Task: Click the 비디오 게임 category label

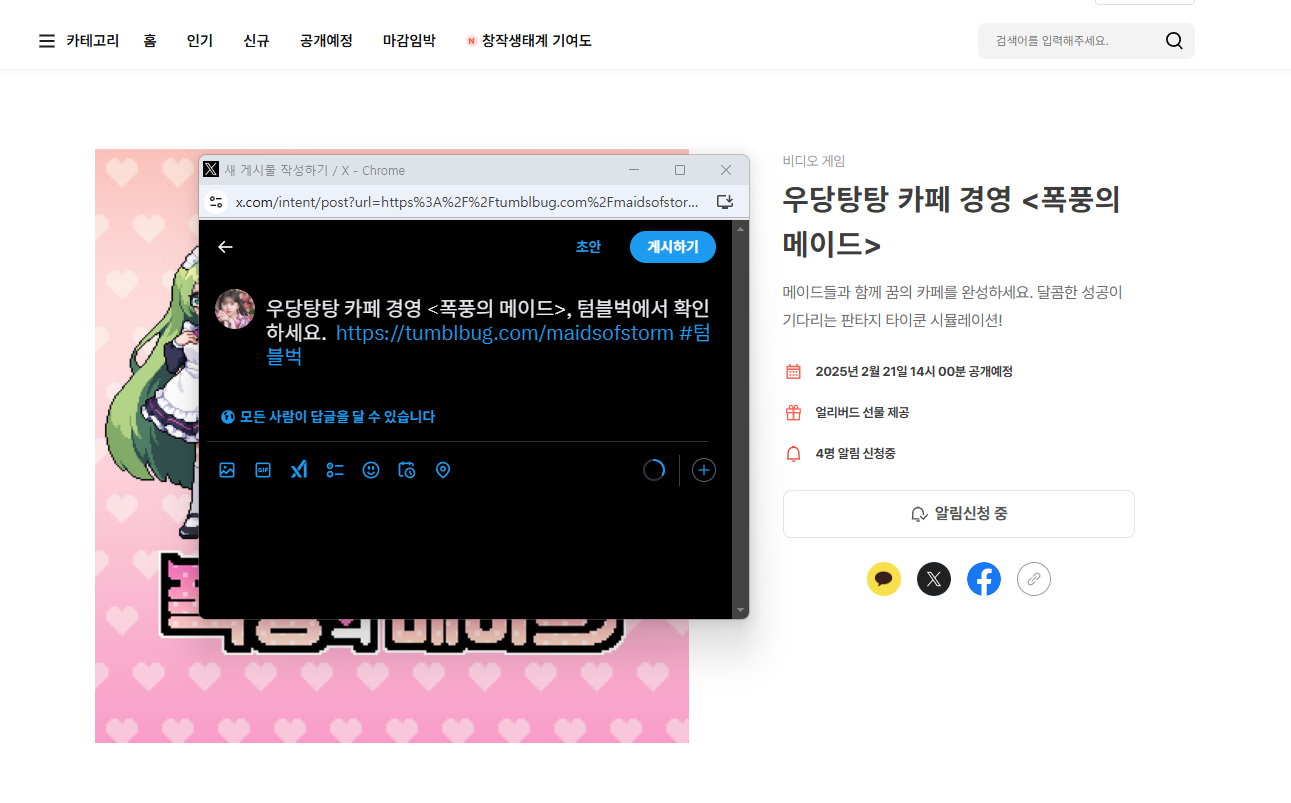Action: point(814,161)
